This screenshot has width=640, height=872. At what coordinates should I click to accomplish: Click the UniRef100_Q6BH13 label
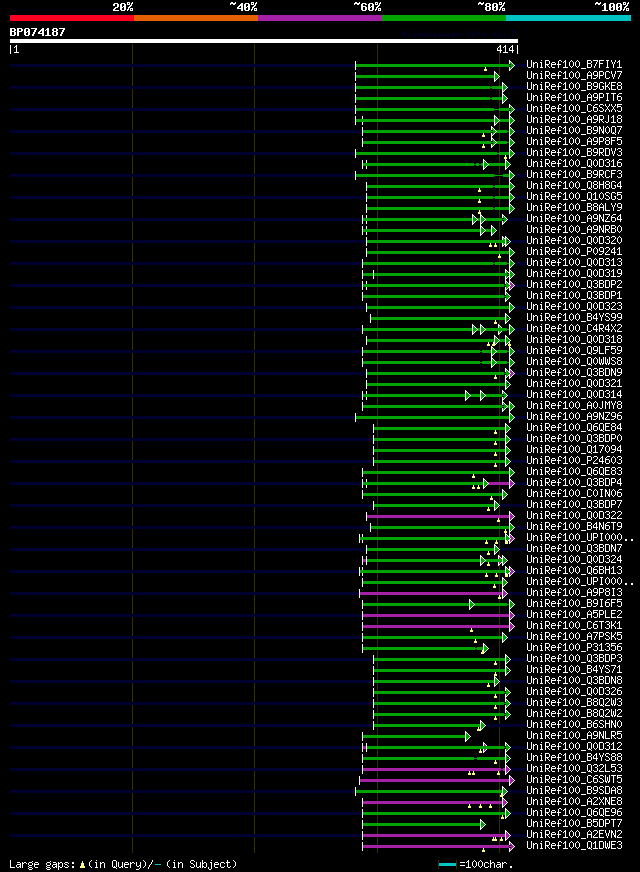(x=574, y=571)
